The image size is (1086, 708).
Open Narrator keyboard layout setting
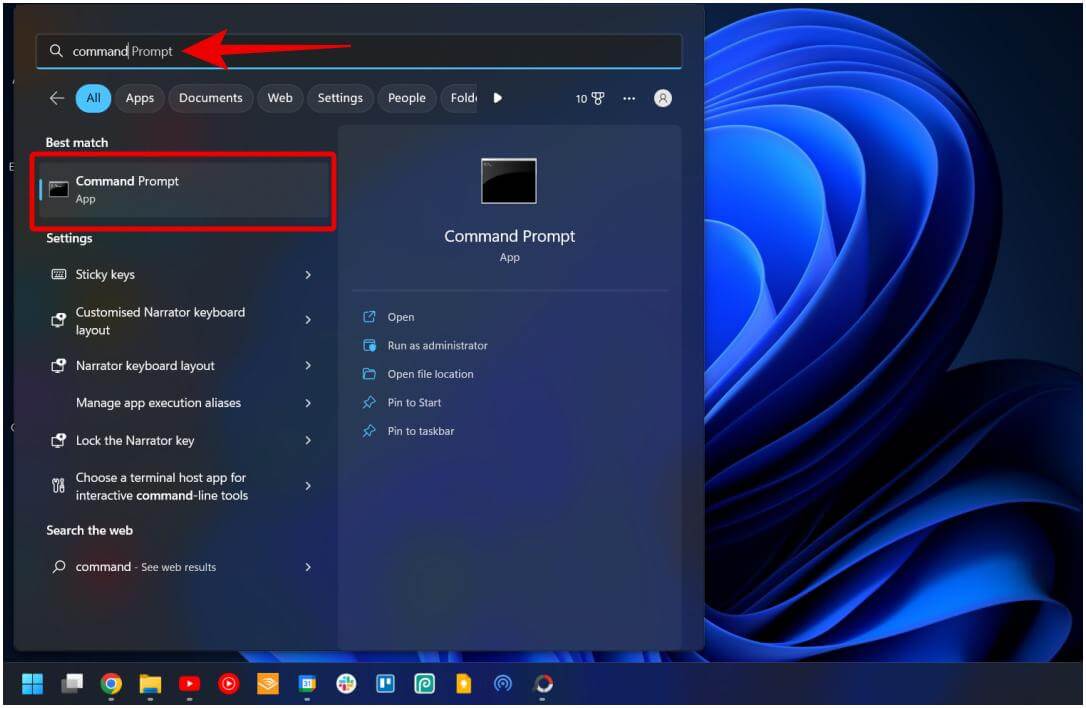pyautogui.click(x=184, y=366)
